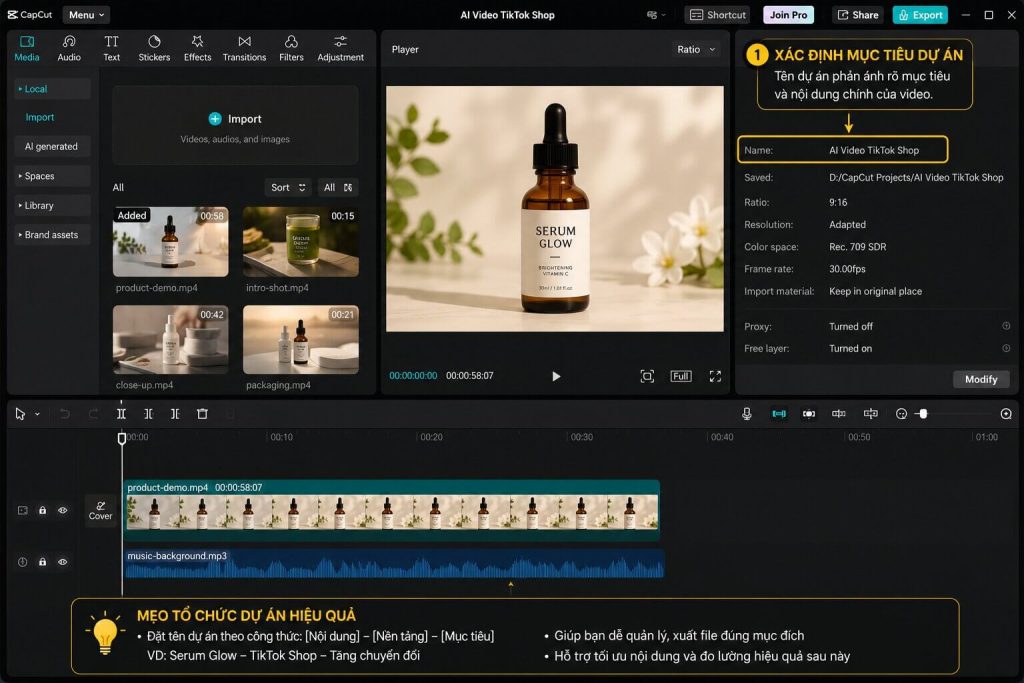This screenshot has width=1024, height=683.
Task: Select AI generated in the sidebar
Action: [x=52, y=146]
